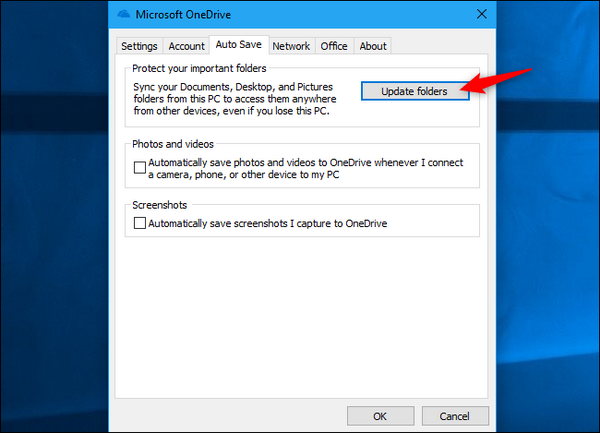Click the blue desktop background outside the dialog

[x=550, y=250]
